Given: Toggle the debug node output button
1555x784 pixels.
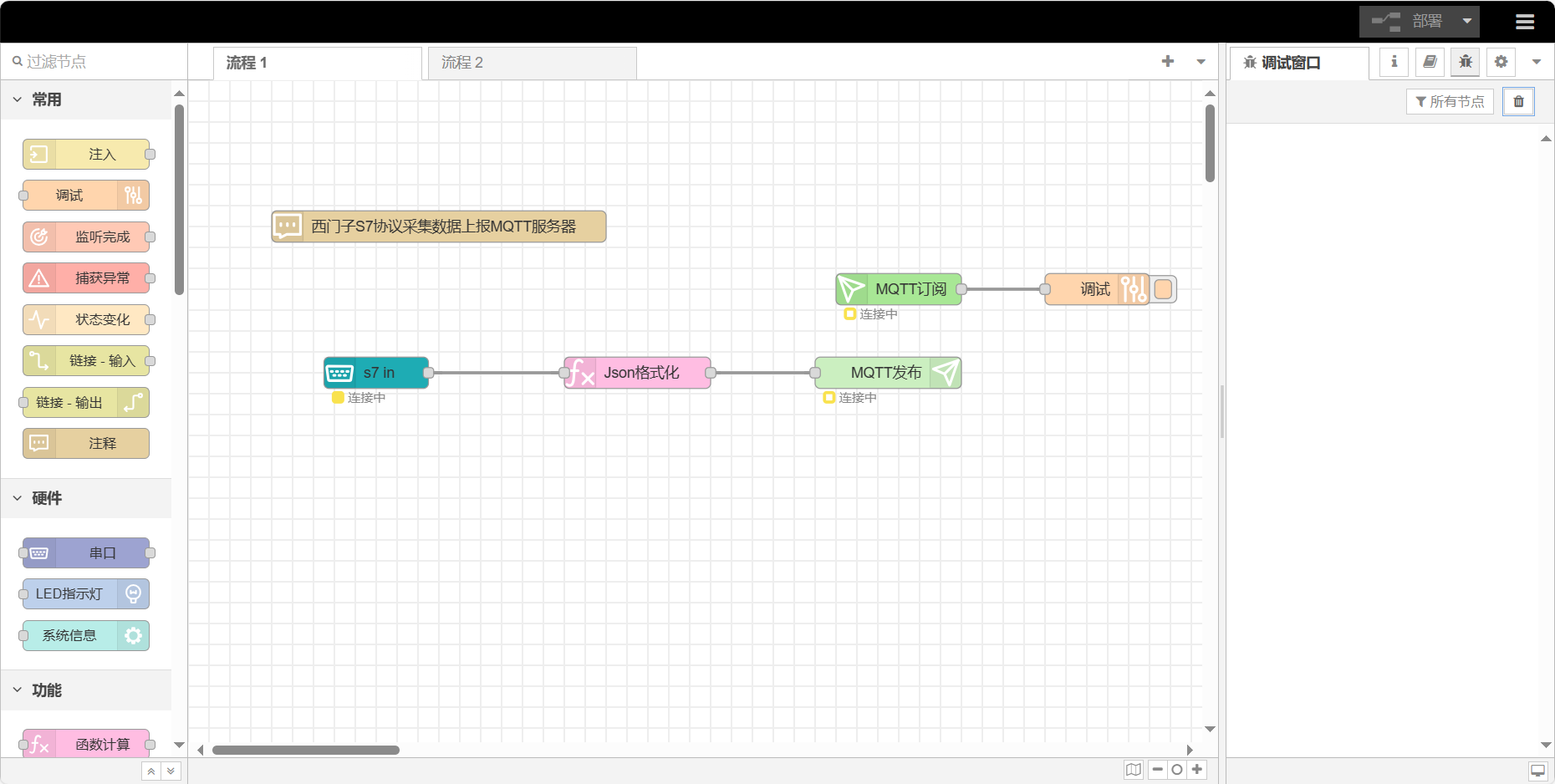Looking at the screenshot, I should coord(1164,289).
